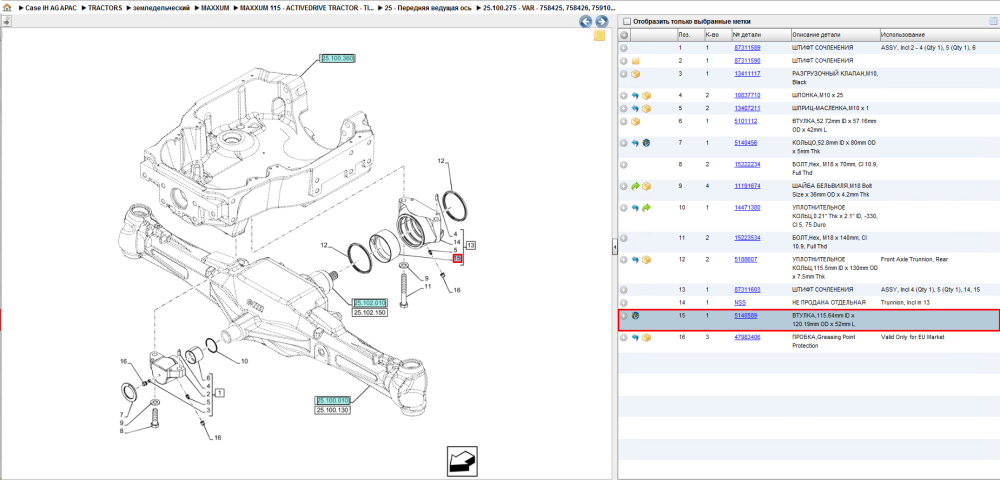This screenshot has width=1000, height=480.
Task: Click the add circle on row 8 bolt
Action: 624,164
